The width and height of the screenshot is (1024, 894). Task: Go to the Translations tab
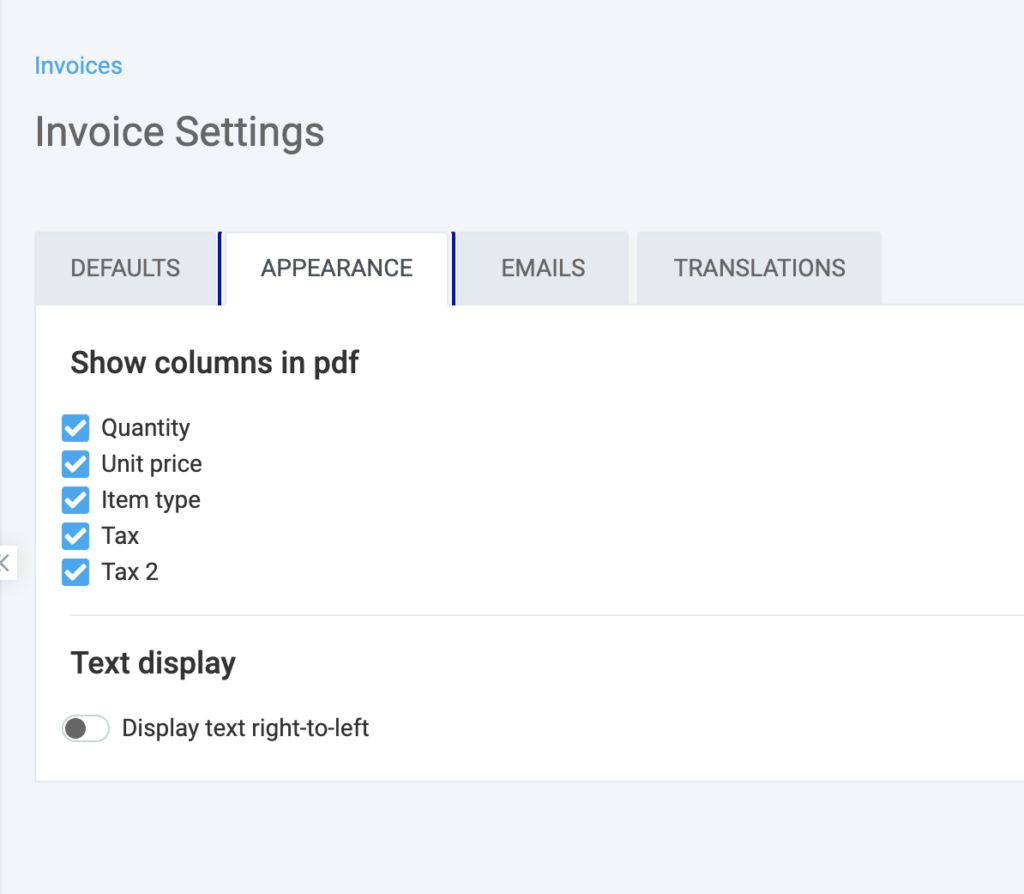click(x=759, y=268)
